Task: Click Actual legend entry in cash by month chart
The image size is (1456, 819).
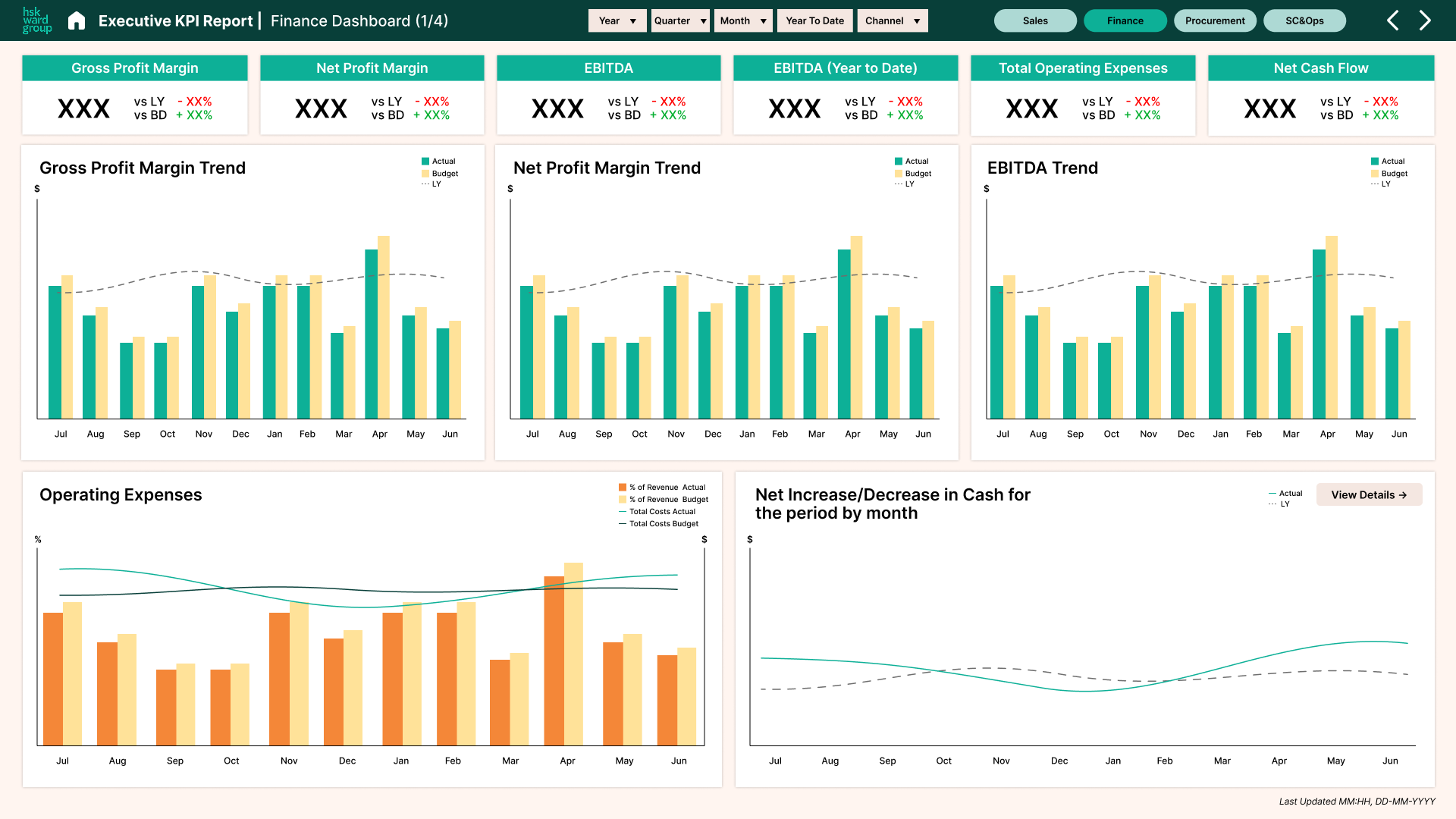Action: (x=1285, y=494)
